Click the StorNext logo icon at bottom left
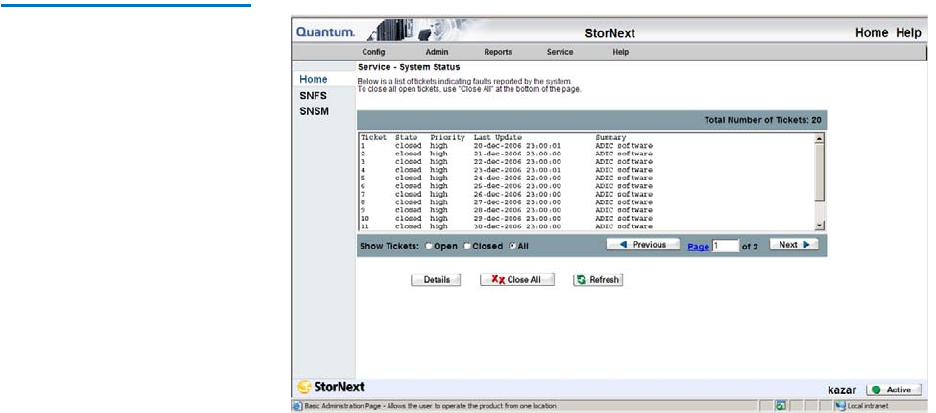Screen dimensions: 936x413 tap(304, 387)
